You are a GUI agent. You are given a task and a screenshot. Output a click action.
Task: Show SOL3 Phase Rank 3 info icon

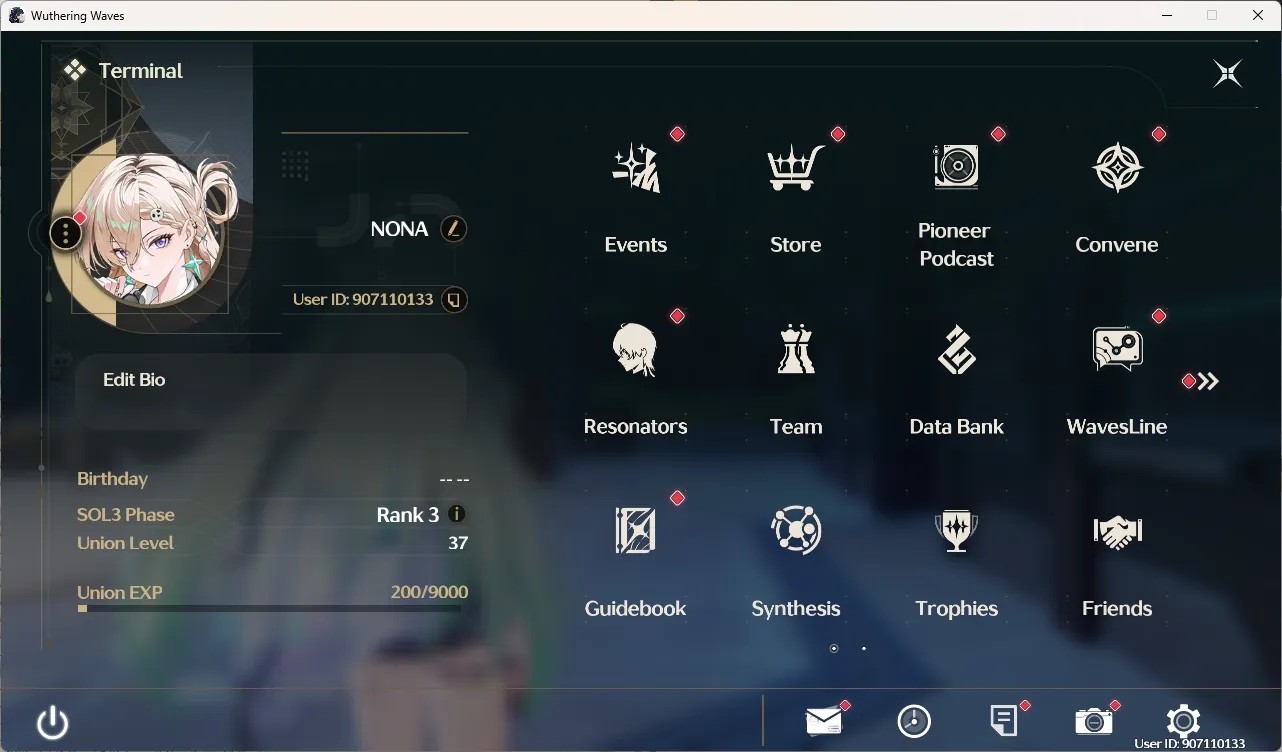[x=457, y=514]
